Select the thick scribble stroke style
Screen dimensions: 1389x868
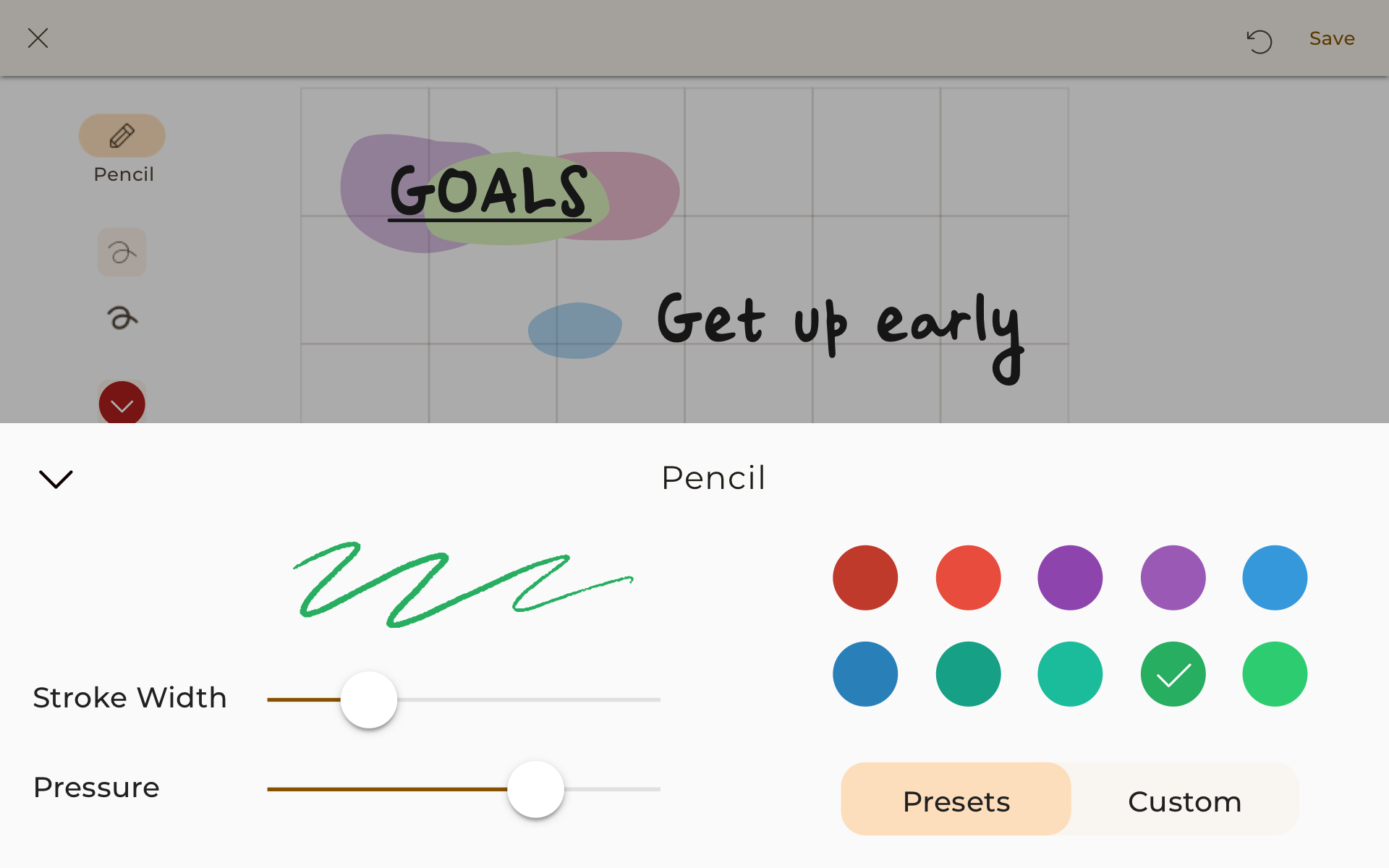(x=122, y=317)
